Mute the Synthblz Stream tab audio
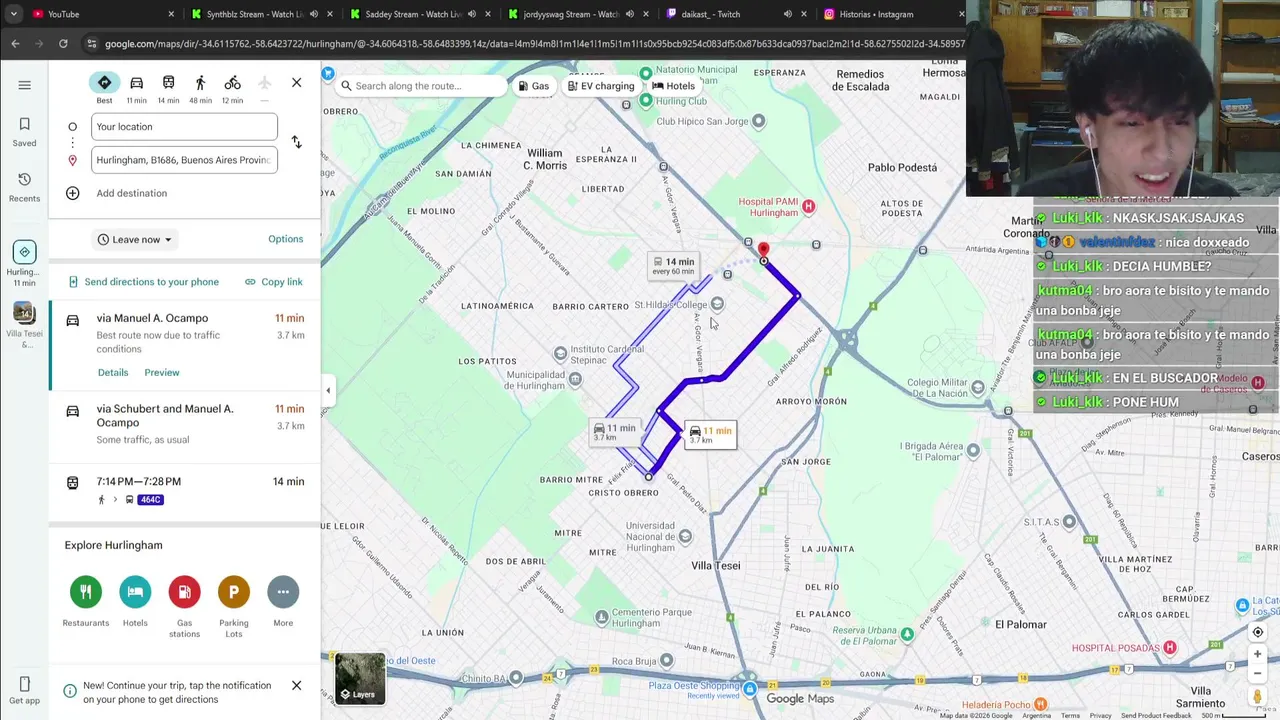Image resolution: width=1280 pixels, height=720 pixels. [x=314, y=14]
